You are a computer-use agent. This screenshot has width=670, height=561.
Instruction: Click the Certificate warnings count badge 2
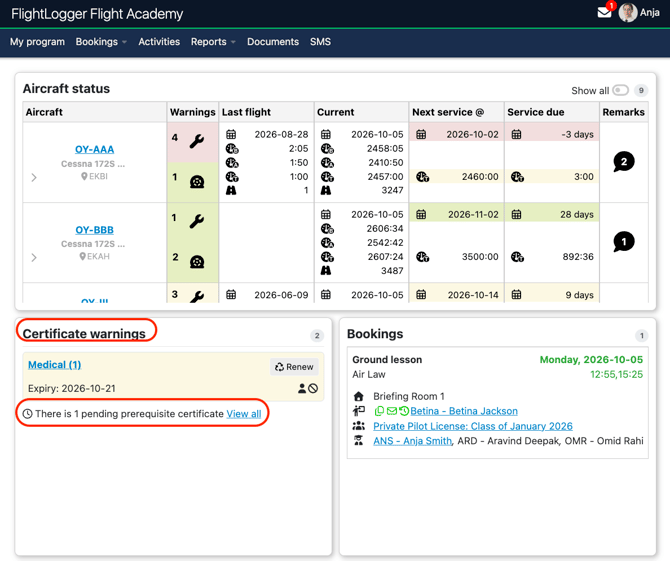point(317,335)
